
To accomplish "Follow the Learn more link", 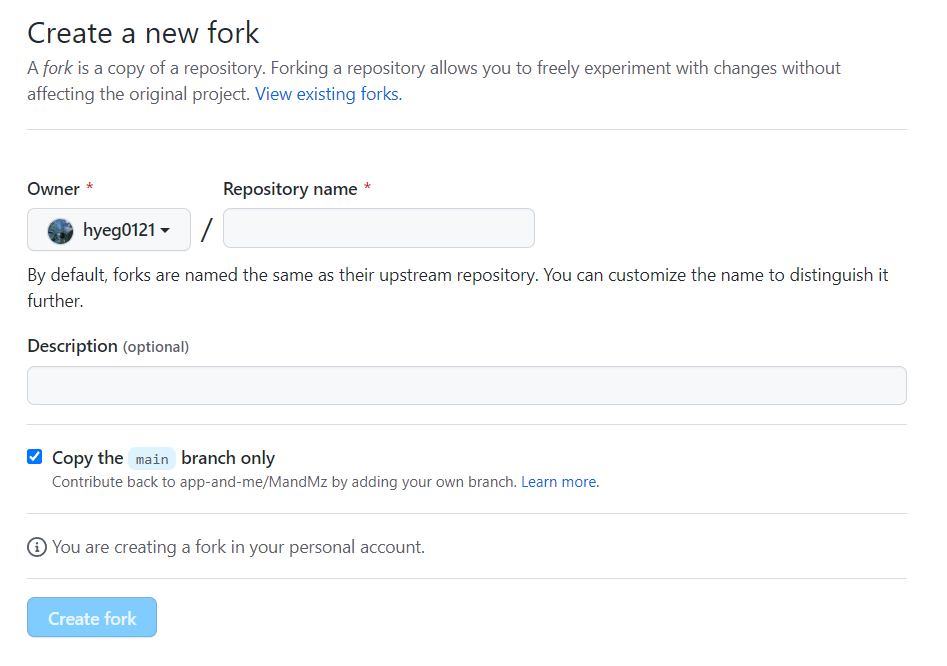I will (x=560, y=482).
